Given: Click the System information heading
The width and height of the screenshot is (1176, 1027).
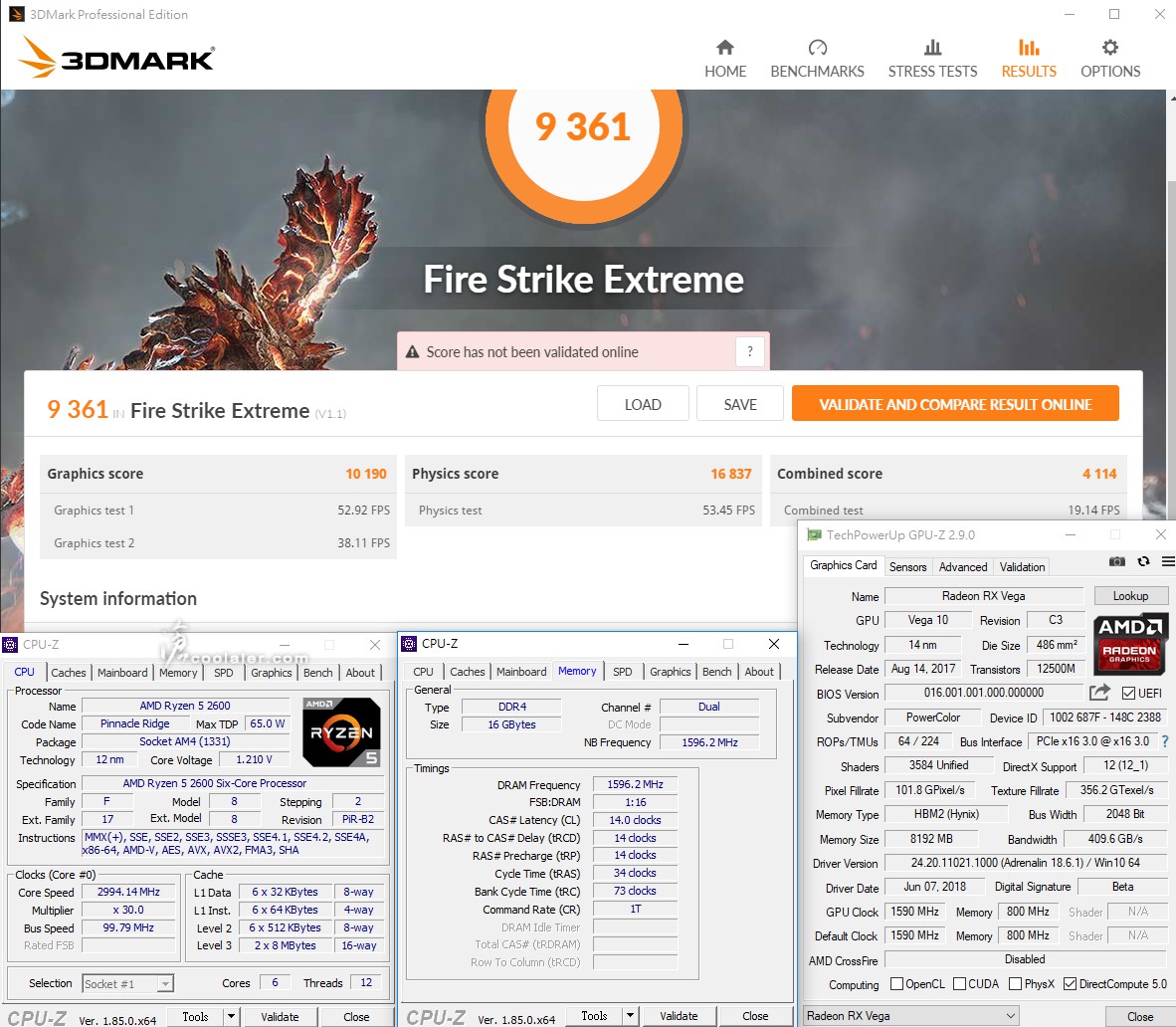Looking at the screenshot, I should [x=118, y=599].
